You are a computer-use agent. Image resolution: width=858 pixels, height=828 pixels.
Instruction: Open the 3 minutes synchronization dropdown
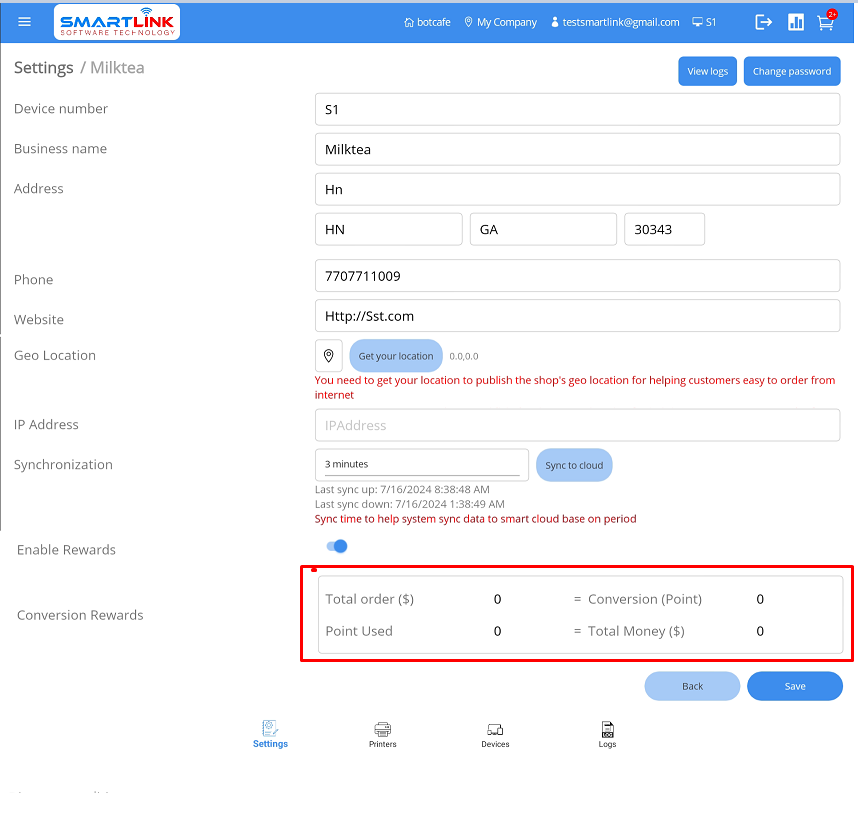coord(421,464)
